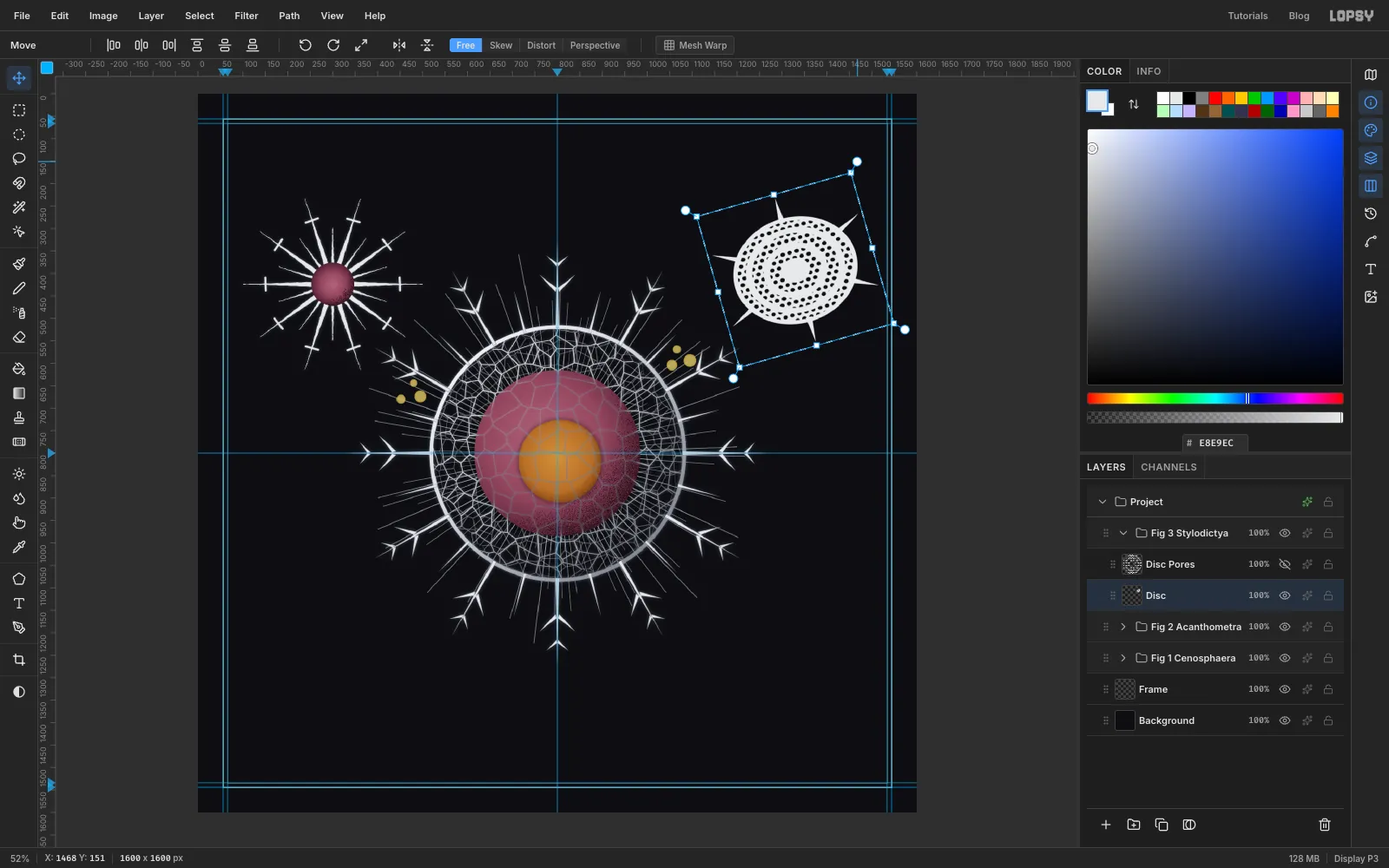Click the flip horizontal icon
This screenshot has width=1389, height=868.
(399, 45)
